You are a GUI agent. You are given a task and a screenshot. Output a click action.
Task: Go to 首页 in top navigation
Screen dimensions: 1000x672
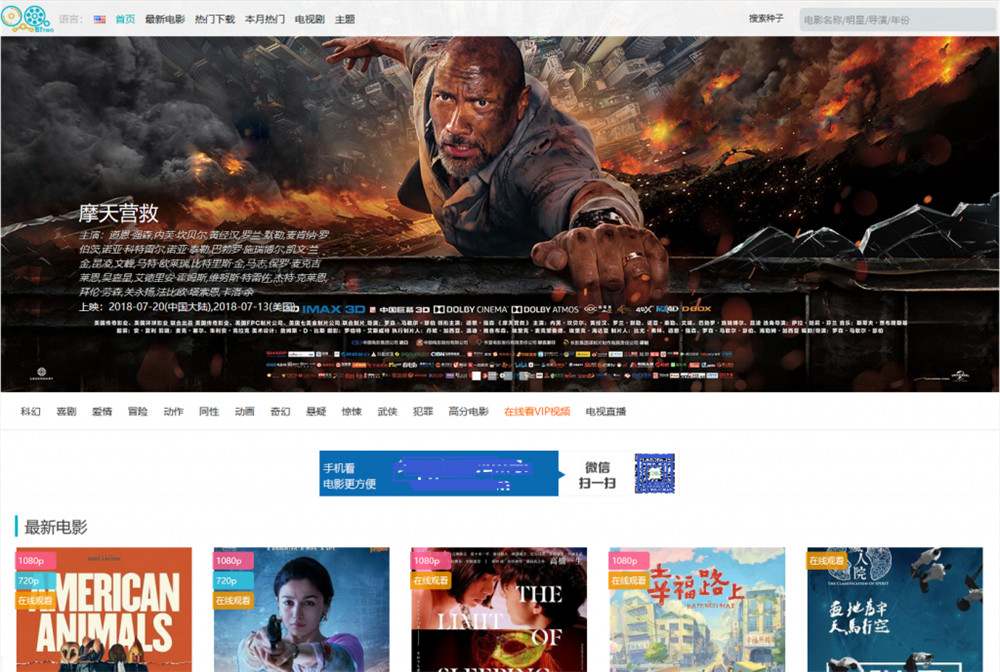(125, 19)
